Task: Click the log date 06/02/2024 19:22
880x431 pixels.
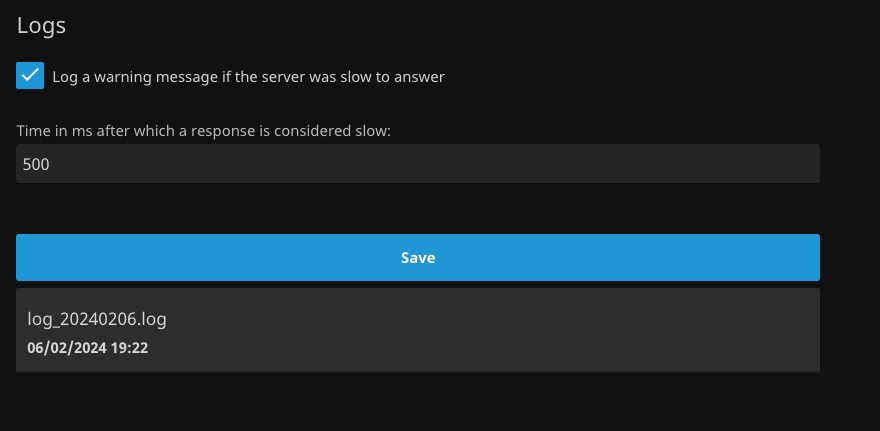Action: pos(88,348)
